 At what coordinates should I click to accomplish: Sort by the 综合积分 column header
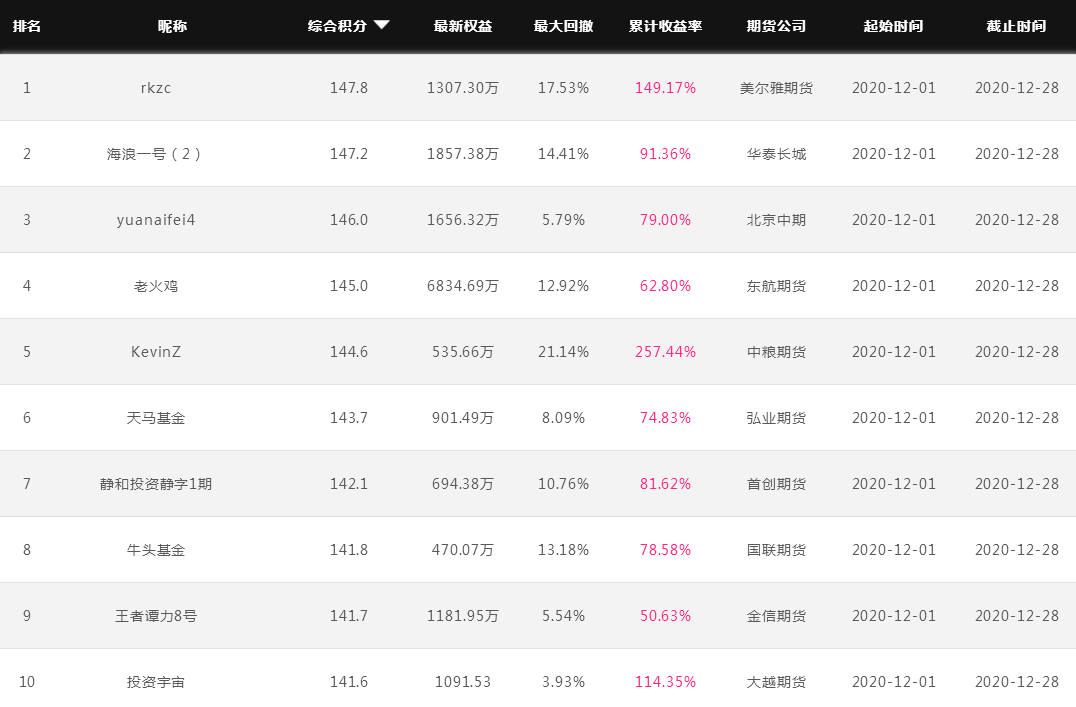click(x=337, y=26)
